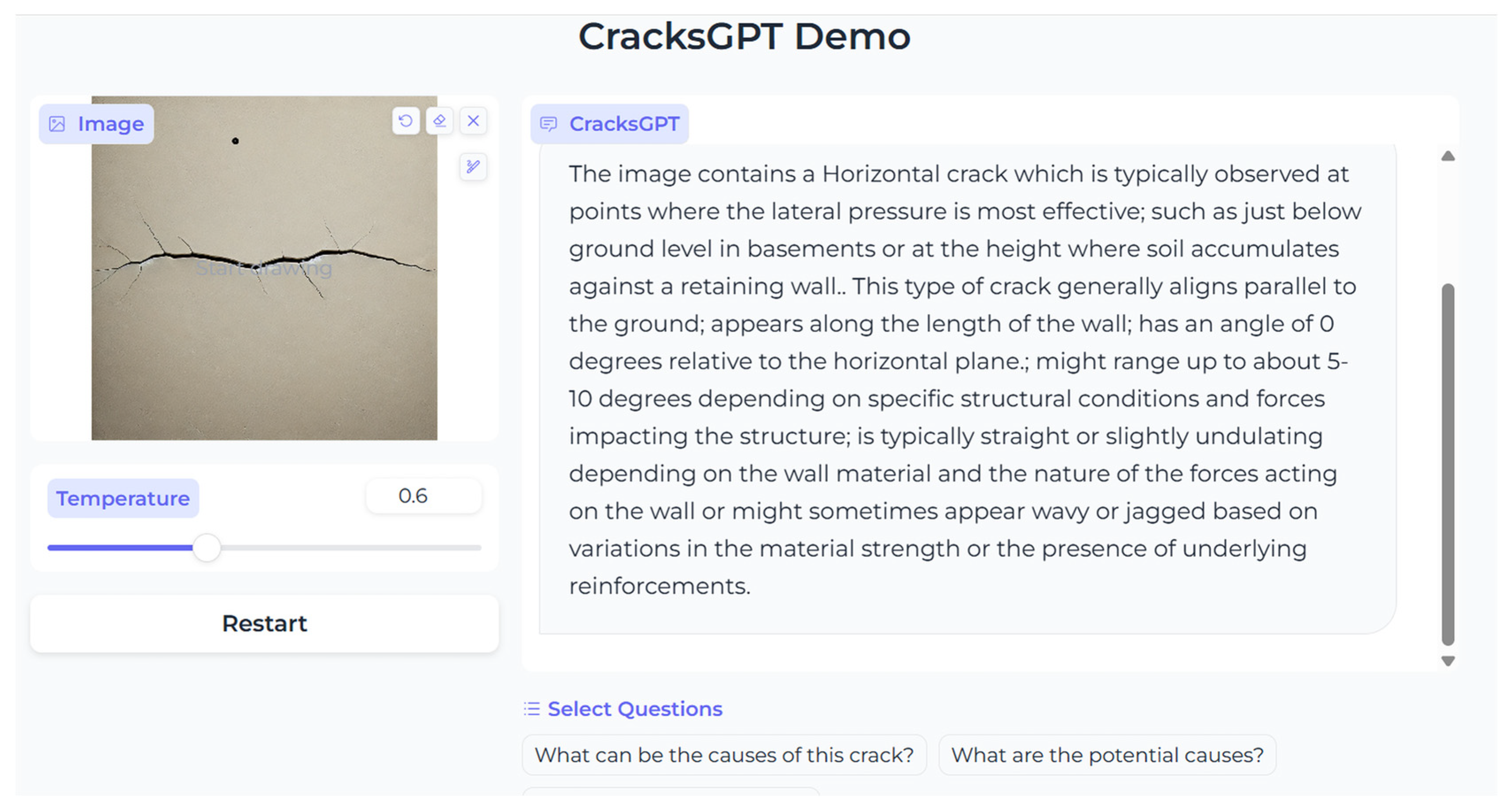Click the Temperature label
This screenshot has width=1512, height=812.
click(122, 498)
